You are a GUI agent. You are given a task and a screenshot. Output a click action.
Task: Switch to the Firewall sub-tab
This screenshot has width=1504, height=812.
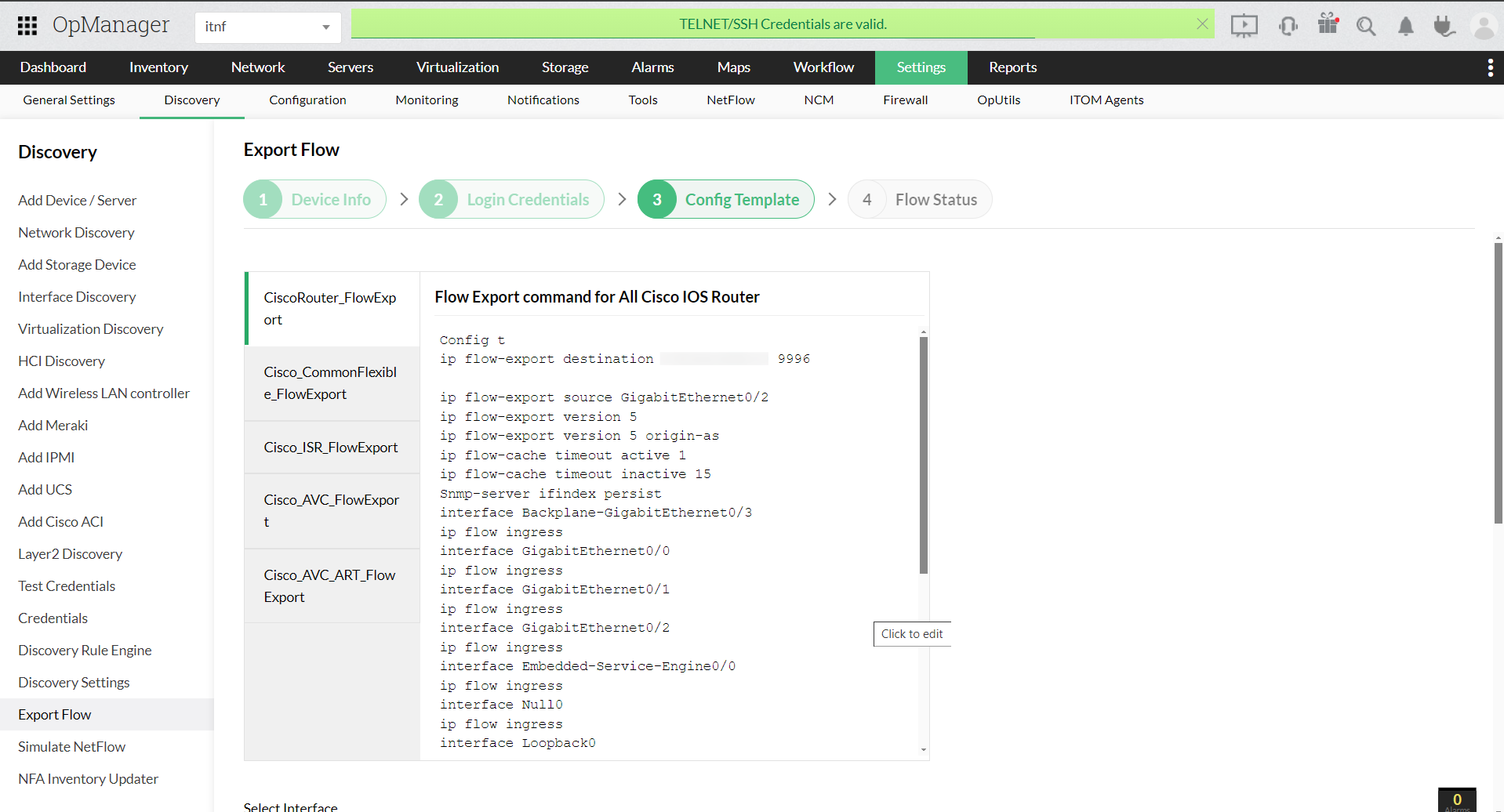[x=906, y=100]
